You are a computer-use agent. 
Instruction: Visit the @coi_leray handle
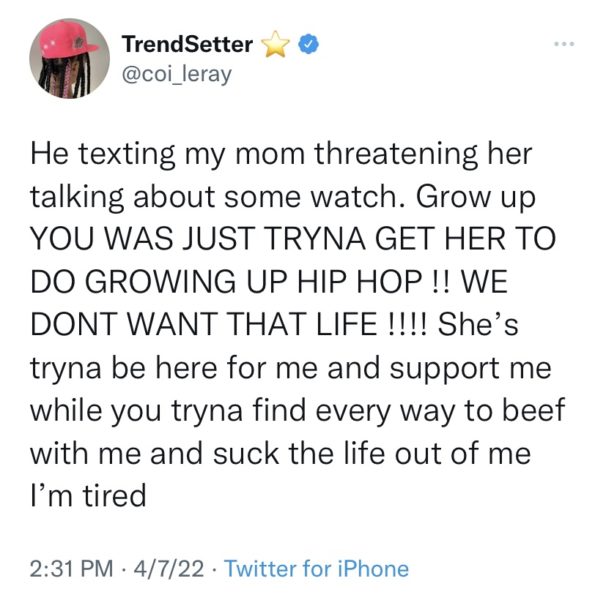coord(176,74)
